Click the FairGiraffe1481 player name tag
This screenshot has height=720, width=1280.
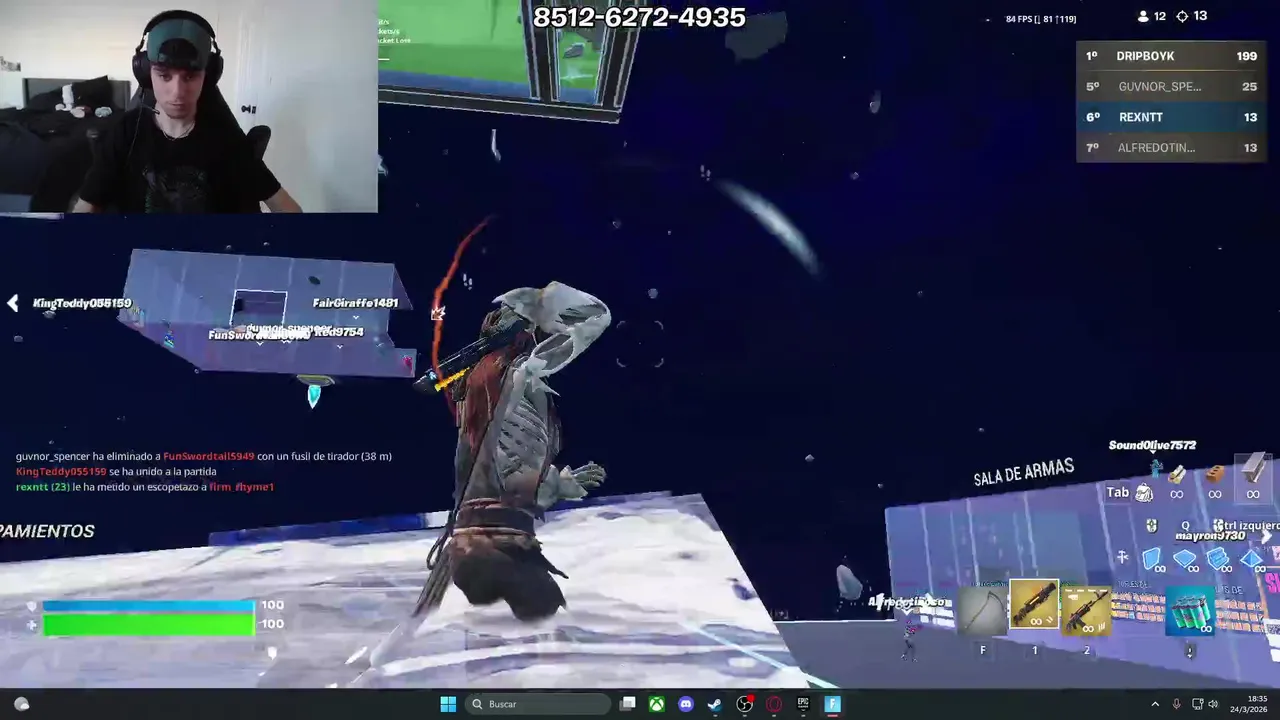[355, 303]
